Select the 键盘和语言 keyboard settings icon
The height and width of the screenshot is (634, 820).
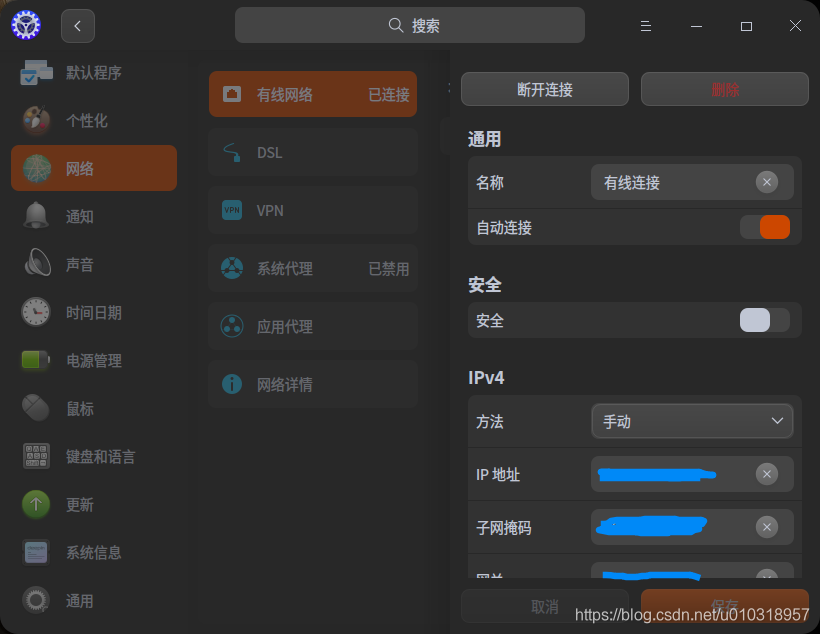pos(35,456)
